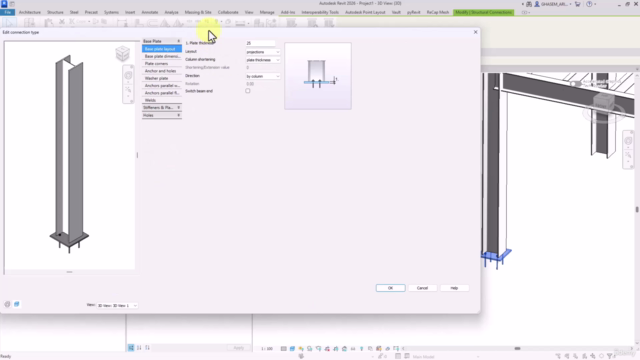This screenshot has height=360, width=640.
Task: Click the vertical scrollbar thumb of main view
Action: [x=637, y=210]
